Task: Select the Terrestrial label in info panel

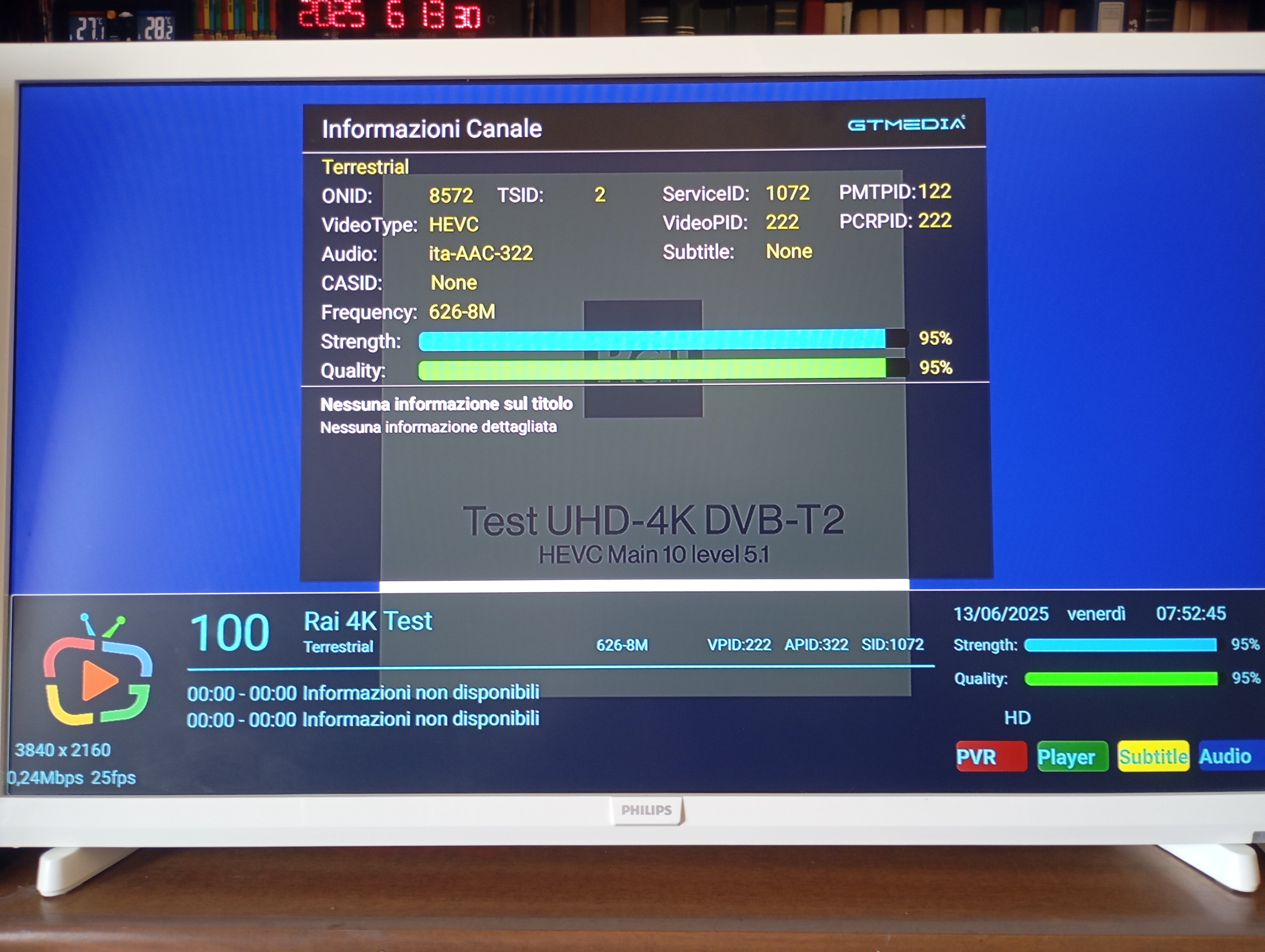Action: [x=366, y=167]
